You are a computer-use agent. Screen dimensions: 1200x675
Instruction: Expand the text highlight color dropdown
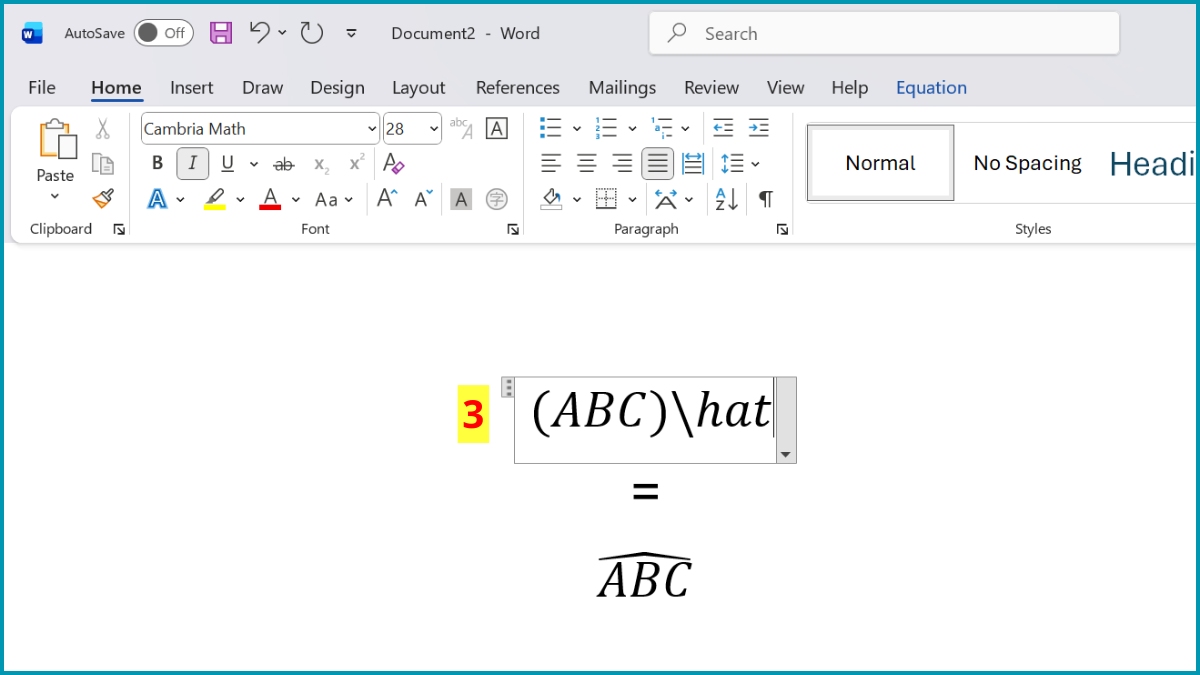coord(239,199)
